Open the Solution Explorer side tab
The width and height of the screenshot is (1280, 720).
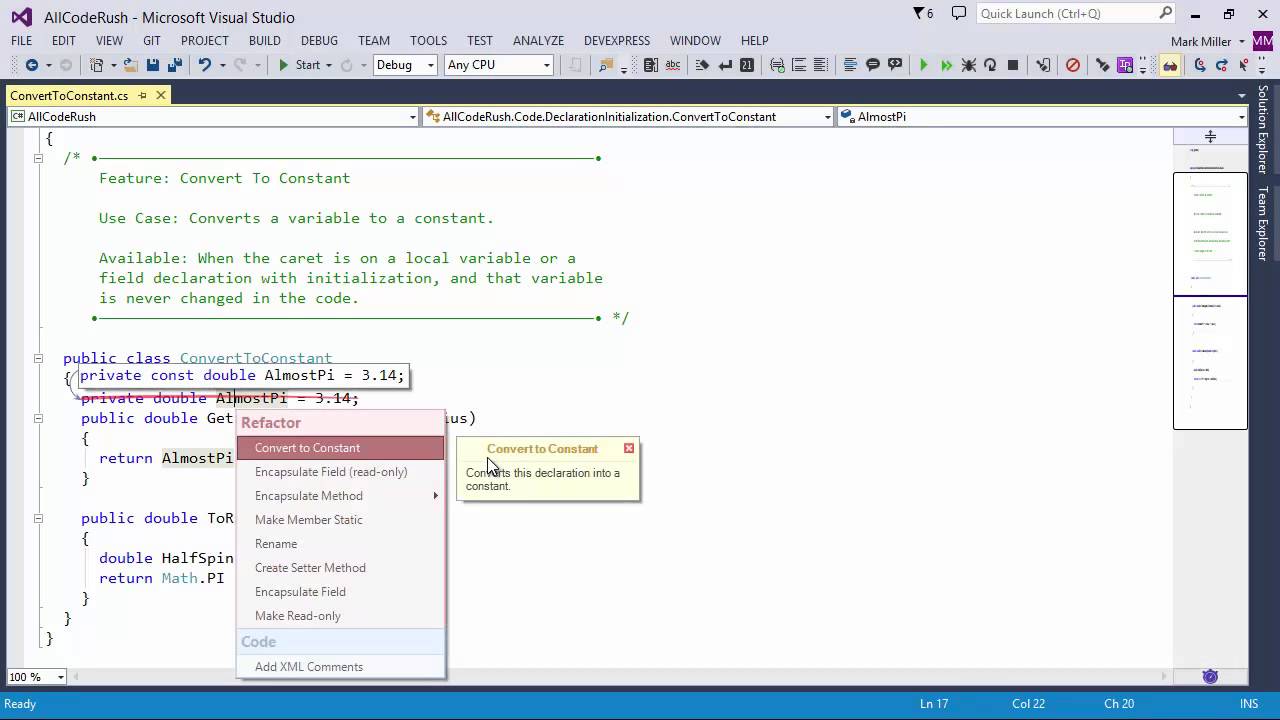coord(1263,130)
